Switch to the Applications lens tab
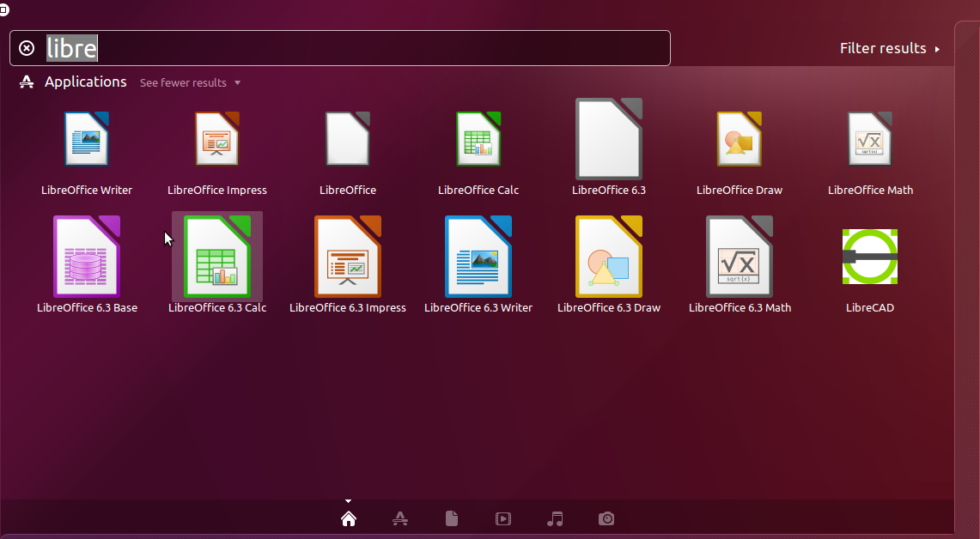The image size is (980, 539). 400,518
